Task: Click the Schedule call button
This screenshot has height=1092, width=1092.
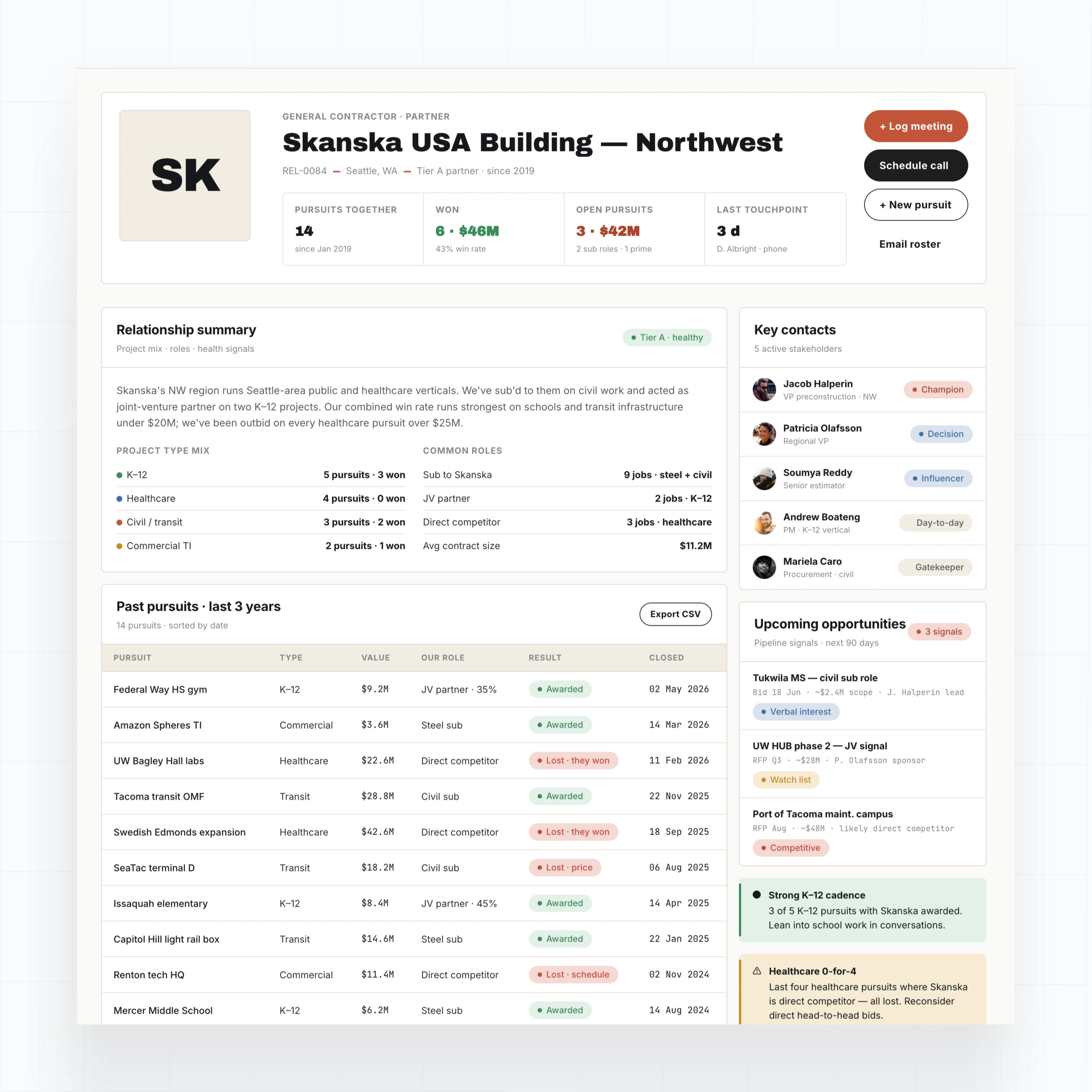Action: 916,166
